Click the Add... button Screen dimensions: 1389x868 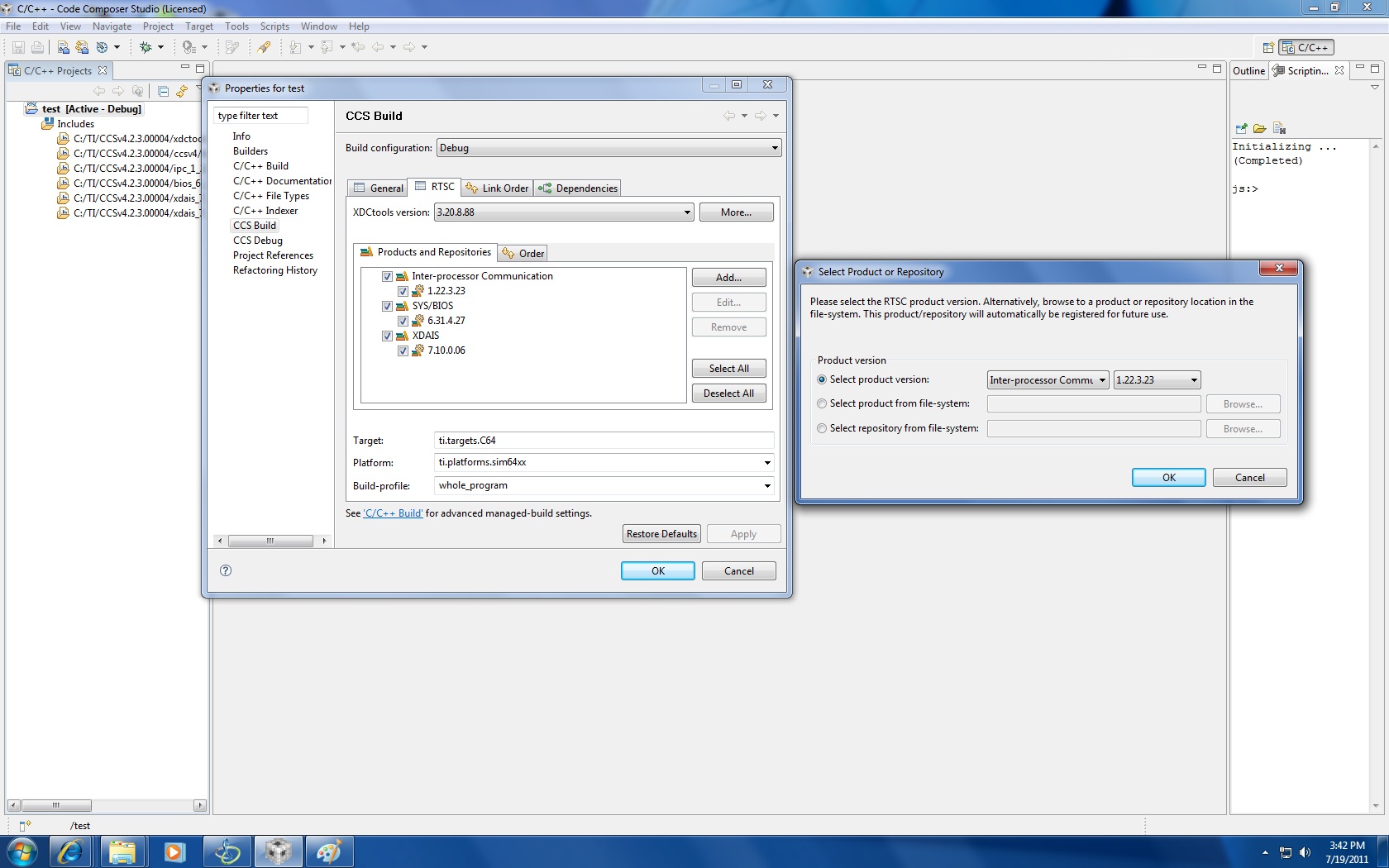(x=729, y=278)
